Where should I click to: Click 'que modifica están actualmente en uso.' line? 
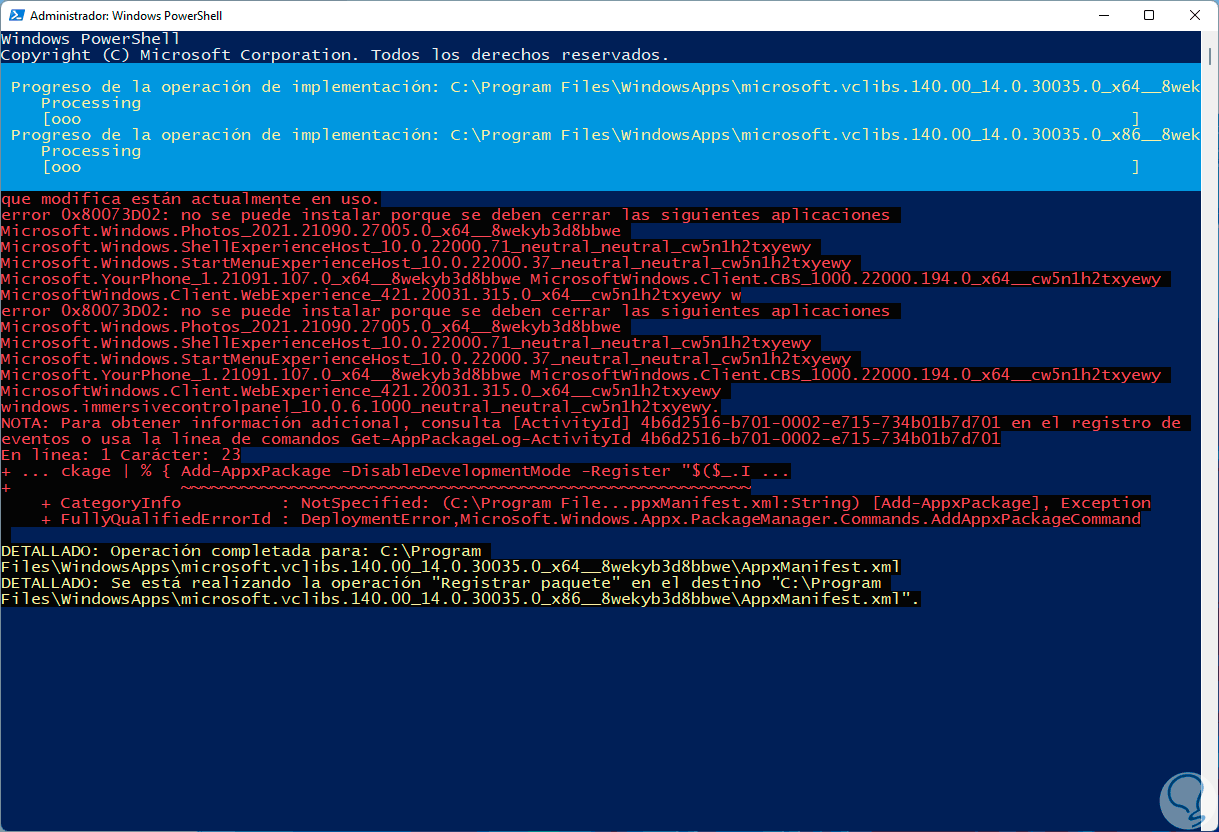(x=191, y=199)
